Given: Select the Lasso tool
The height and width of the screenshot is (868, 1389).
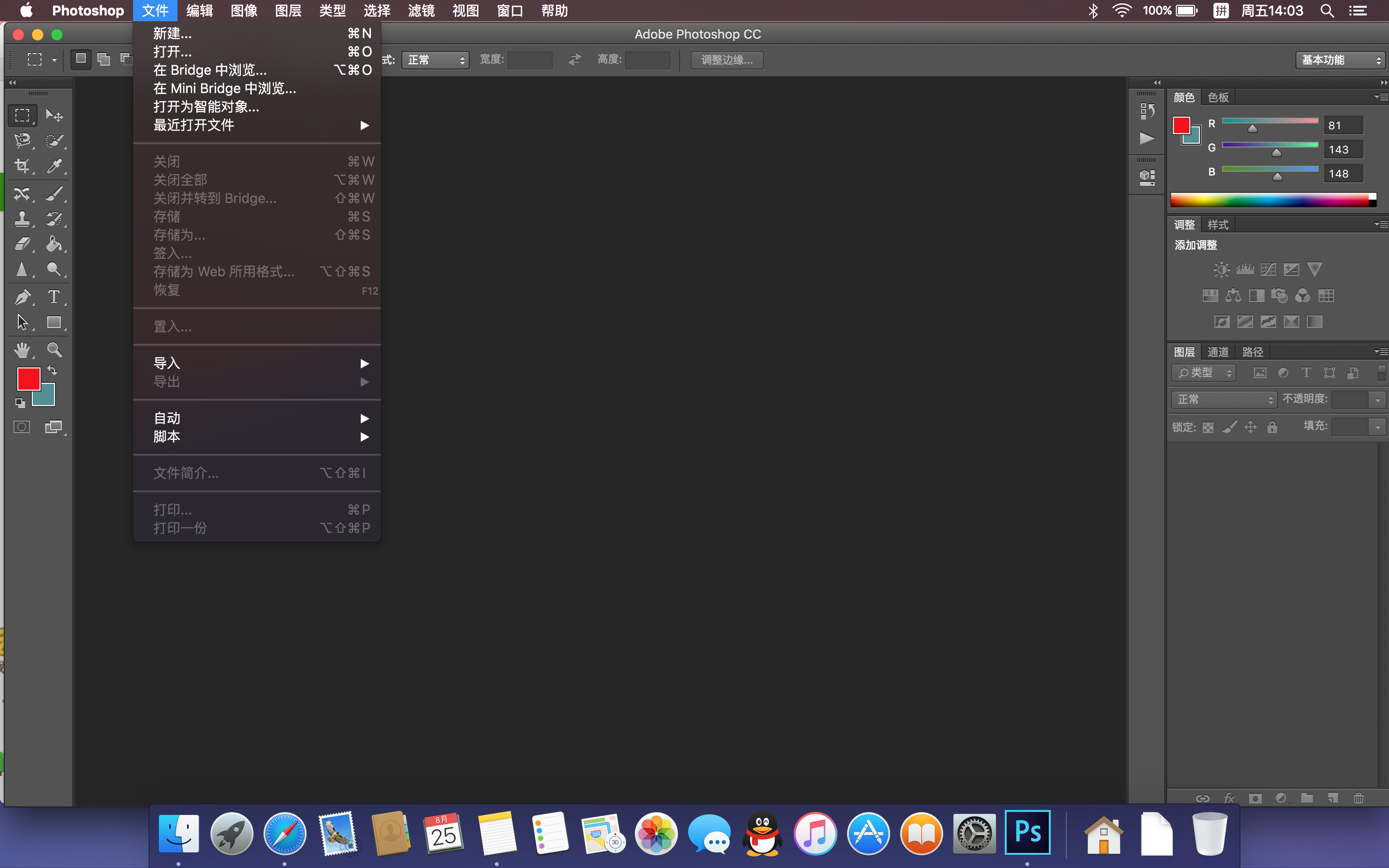Looking at the screenshot, I should click(x=22, y=141).
